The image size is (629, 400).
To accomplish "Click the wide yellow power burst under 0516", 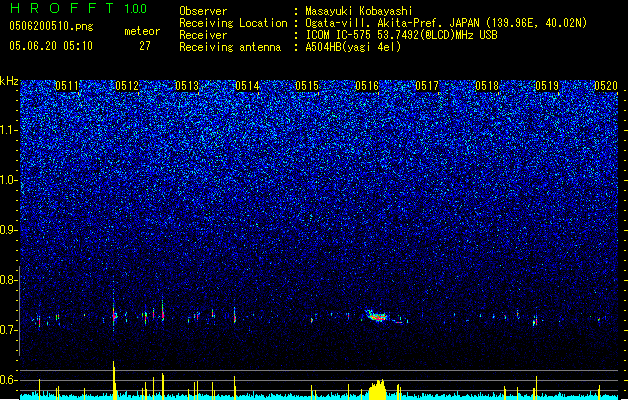I will click(x=377, y=390).
